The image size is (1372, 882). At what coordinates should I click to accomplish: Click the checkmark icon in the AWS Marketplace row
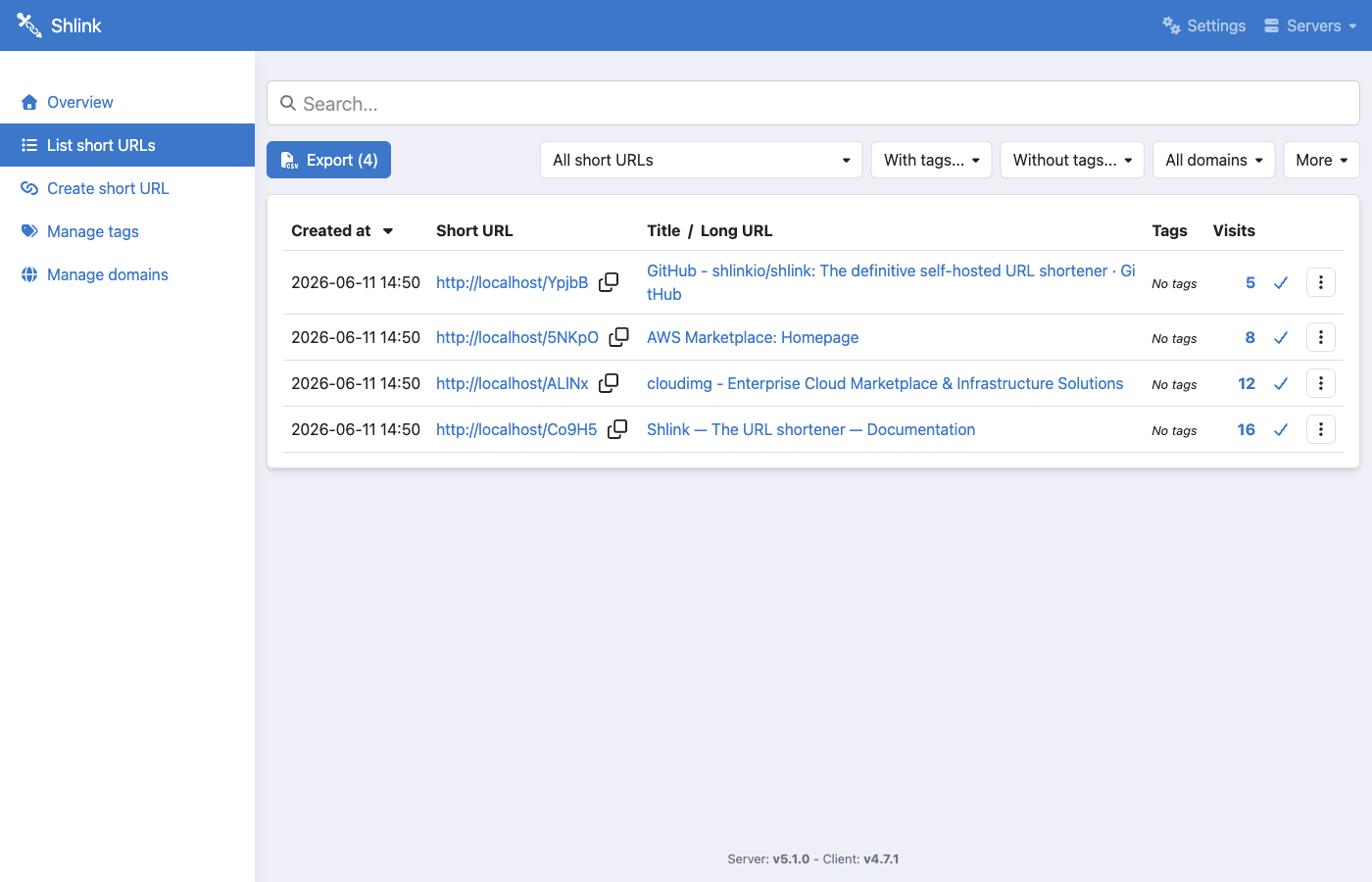pos(1280,338)
